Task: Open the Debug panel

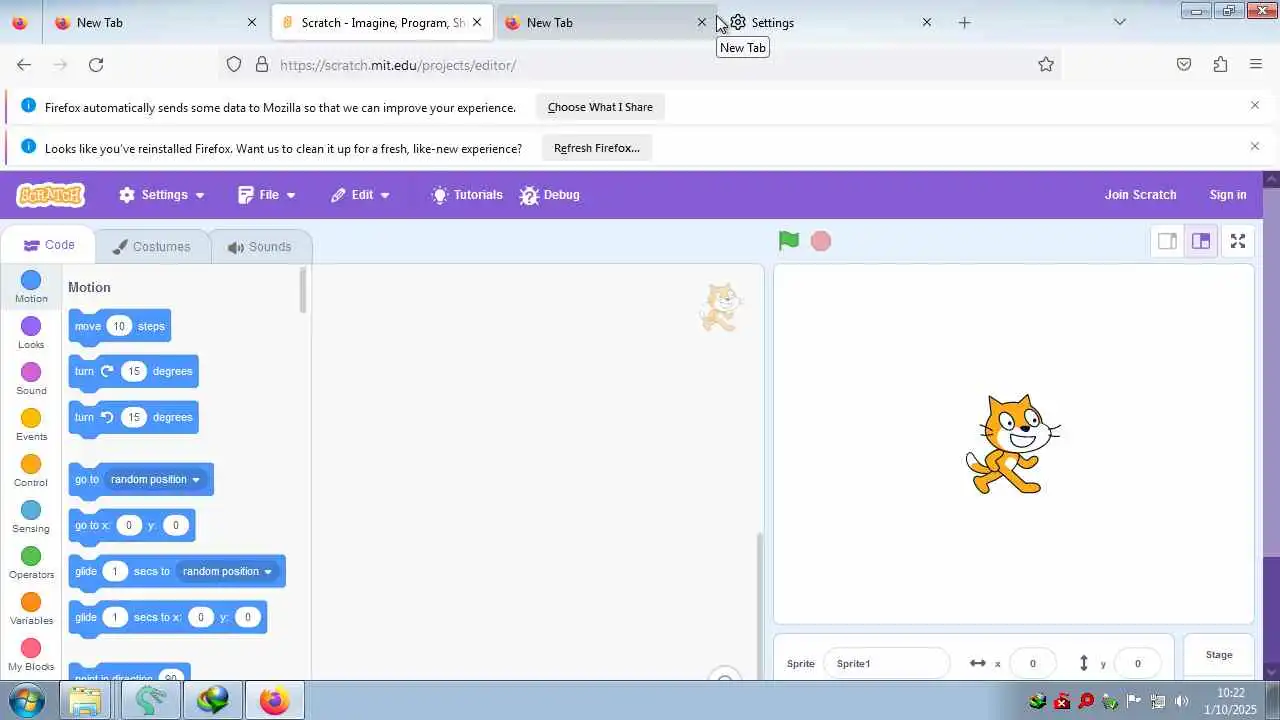Action: (550, 195)
